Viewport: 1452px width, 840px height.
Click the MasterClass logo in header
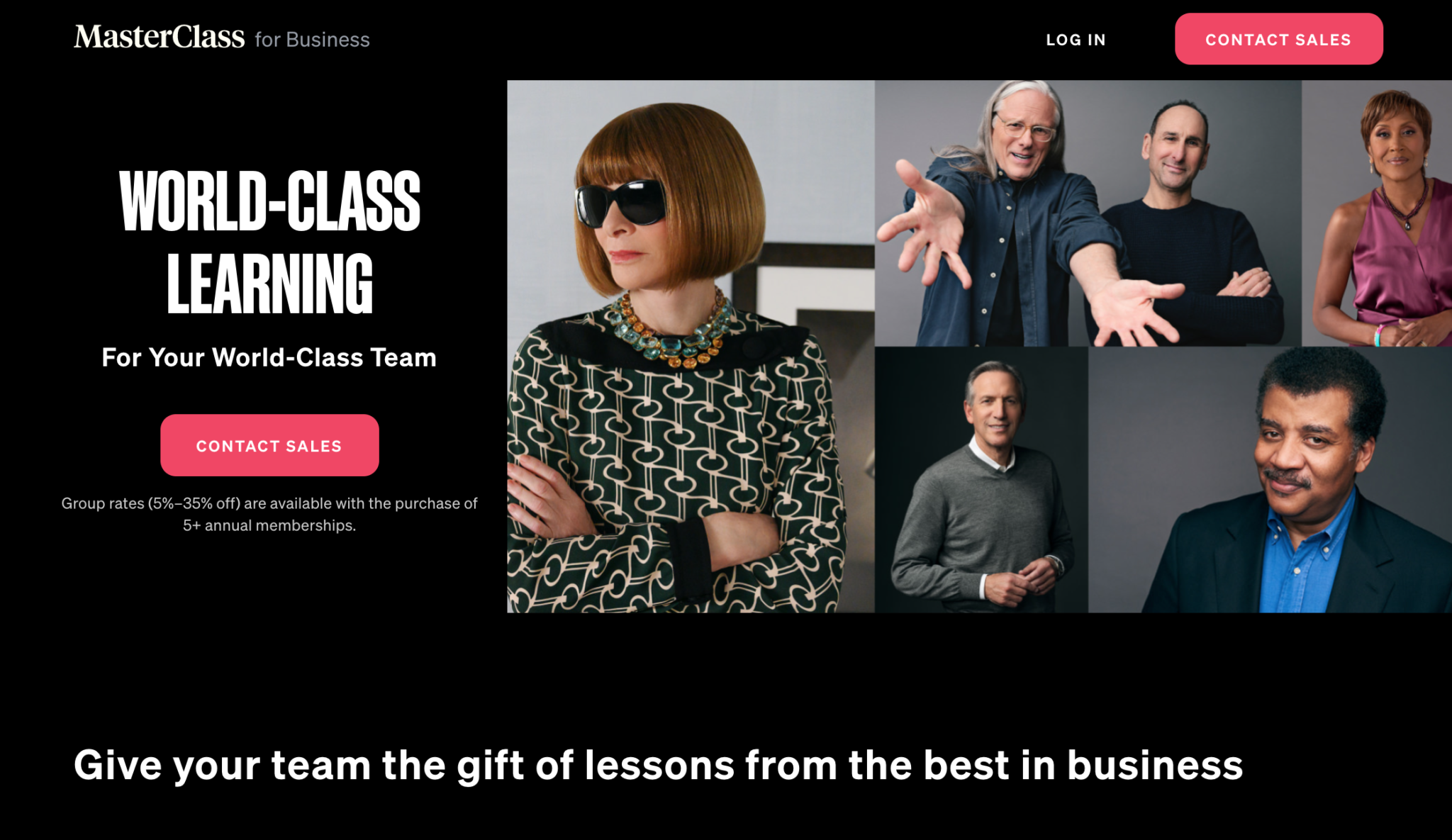(x=160, y=37)
